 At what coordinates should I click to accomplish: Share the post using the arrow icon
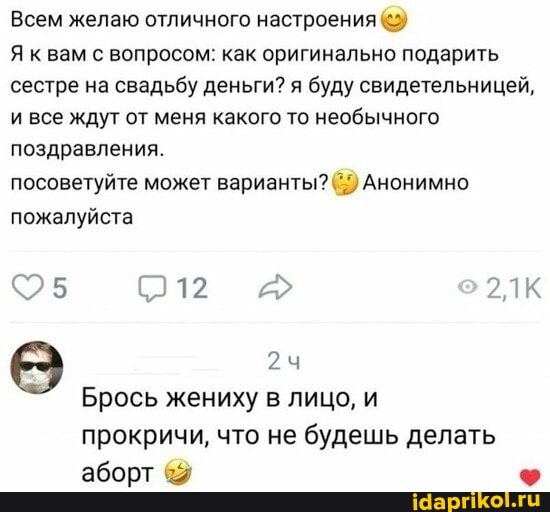click(275, 288)
